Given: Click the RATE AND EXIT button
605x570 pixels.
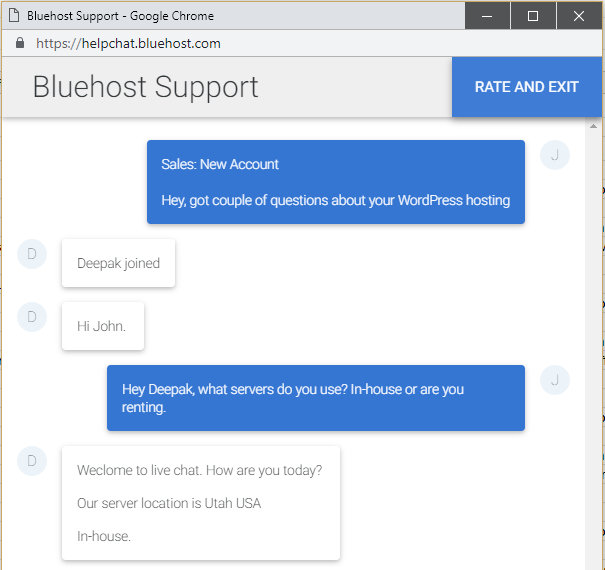Looking at the screenshot, I should [x=527, y=87].
